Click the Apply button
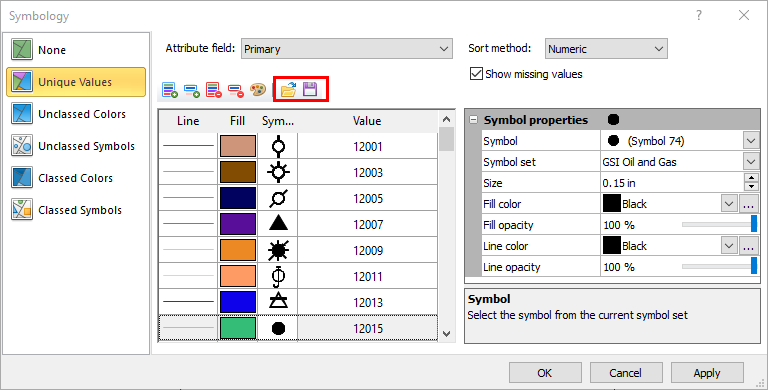Viewport: 768px width, 390px height. 707,373
